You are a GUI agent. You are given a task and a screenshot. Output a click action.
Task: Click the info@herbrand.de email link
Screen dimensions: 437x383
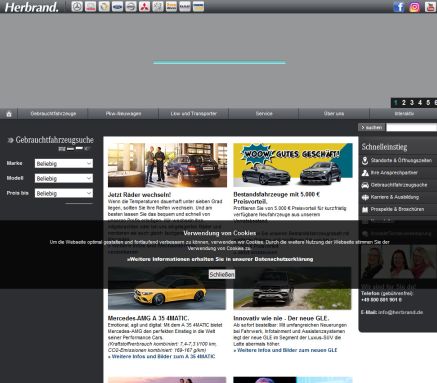coord(400,313)
